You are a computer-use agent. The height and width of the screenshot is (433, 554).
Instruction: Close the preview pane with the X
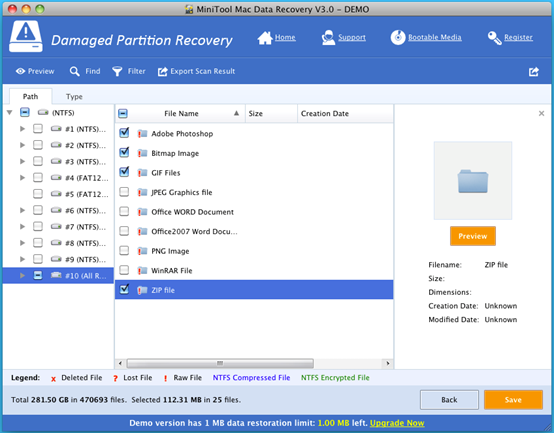point(541,113)
